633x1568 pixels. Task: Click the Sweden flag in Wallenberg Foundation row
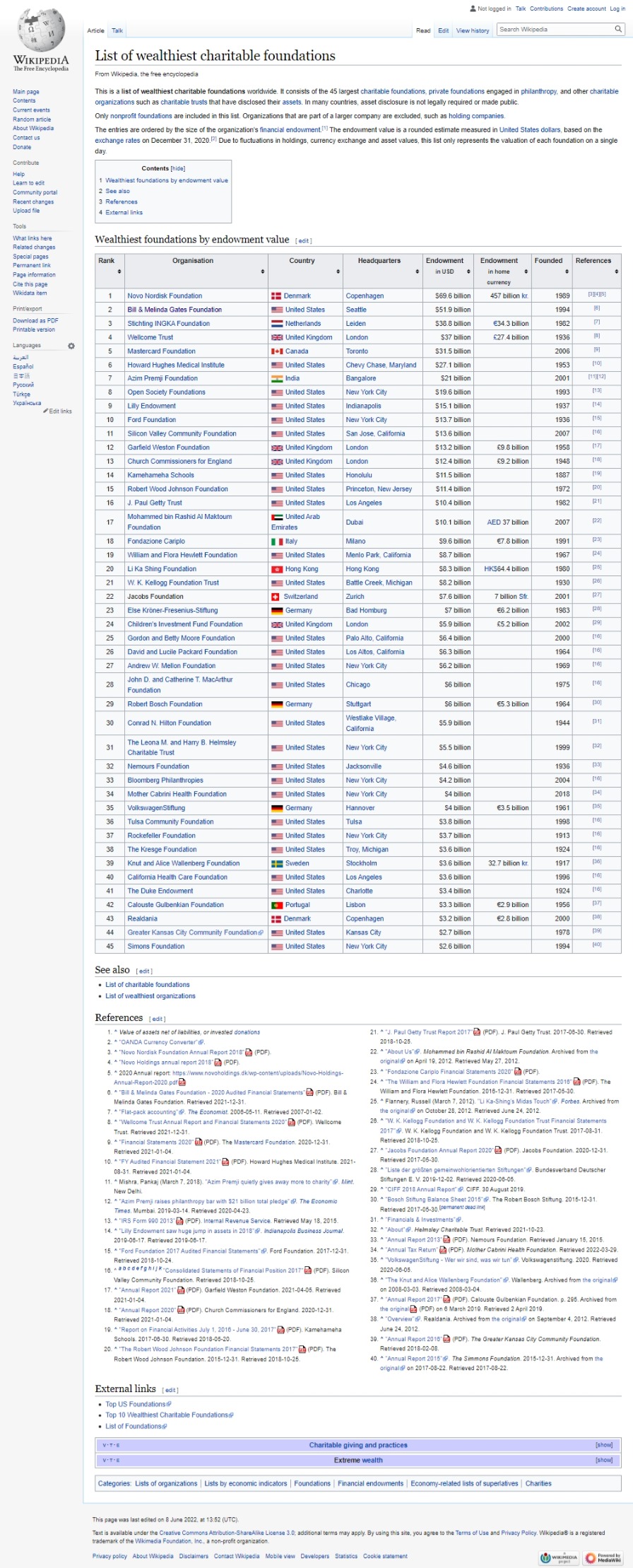(x=277, y=863)
